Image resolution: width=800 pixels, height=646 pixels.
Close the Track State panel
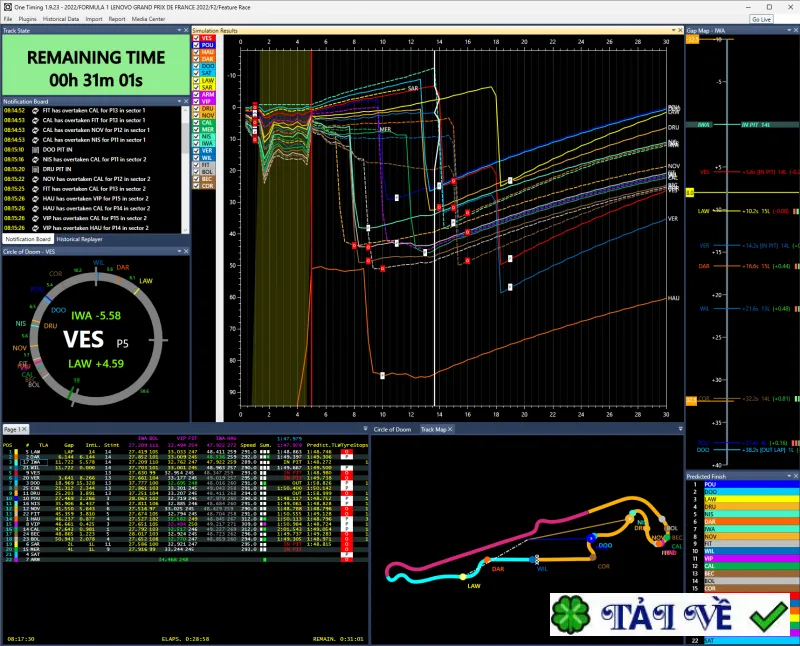(x=186, y=31)
